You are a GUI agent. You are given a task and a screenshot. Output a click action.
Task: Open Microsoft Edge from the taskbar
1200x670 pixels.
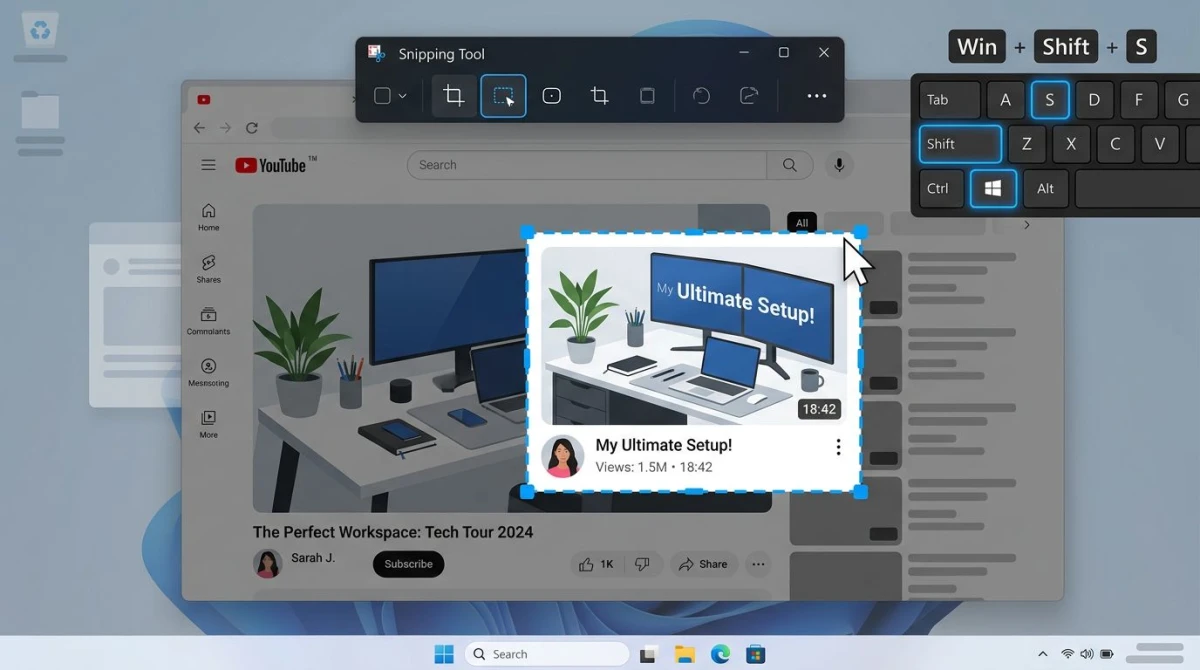[720, 654]
